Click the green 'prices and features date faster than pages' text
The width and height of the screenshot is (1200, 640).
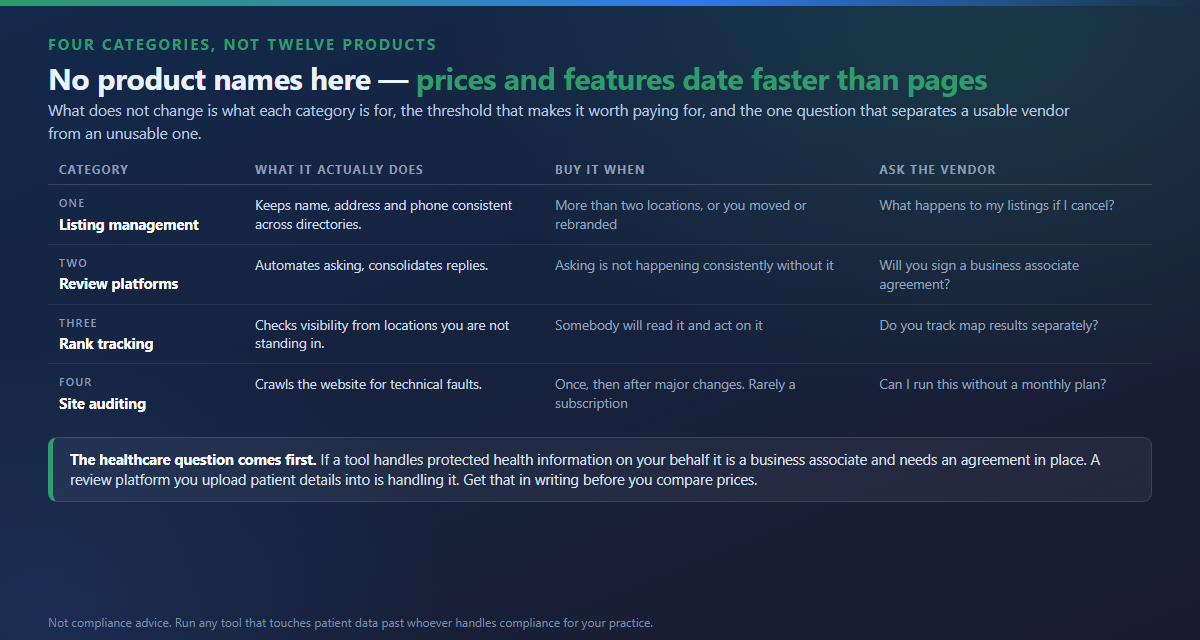[702, 80]
